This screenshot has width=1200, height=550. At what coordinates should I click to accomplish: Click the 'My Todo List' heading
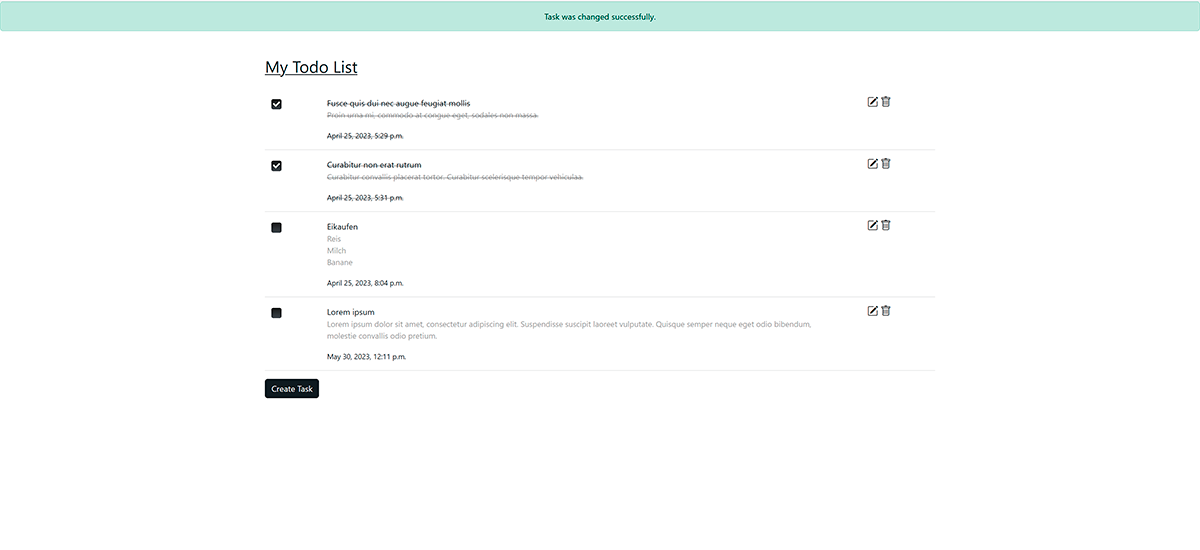(x=311, y=68)
